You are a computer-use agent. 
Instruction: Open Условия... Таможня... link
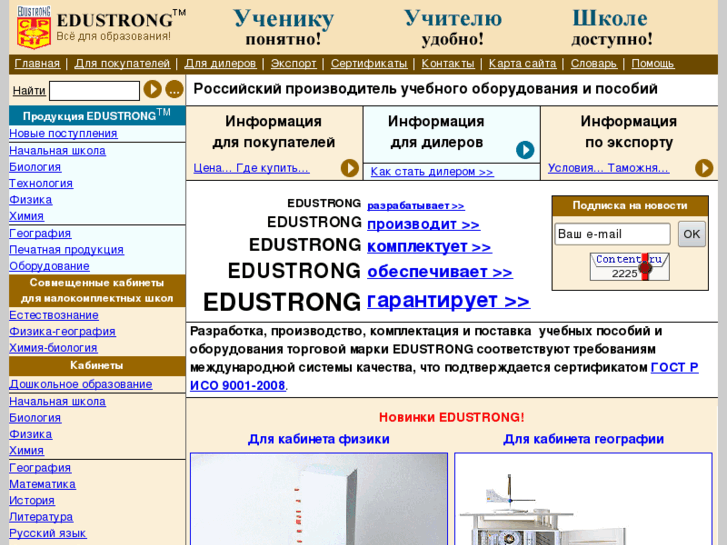(x=608, y=168)
